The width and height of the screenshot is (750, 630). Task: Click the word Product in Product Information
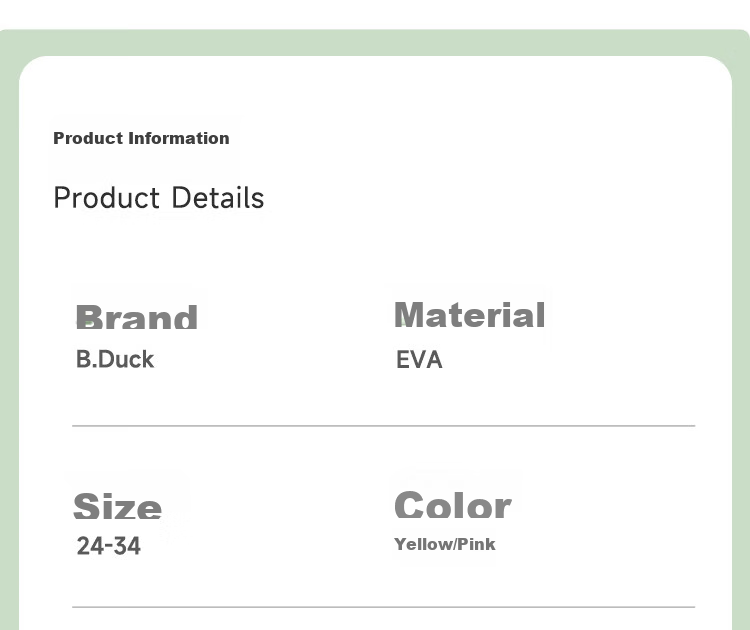88,138
